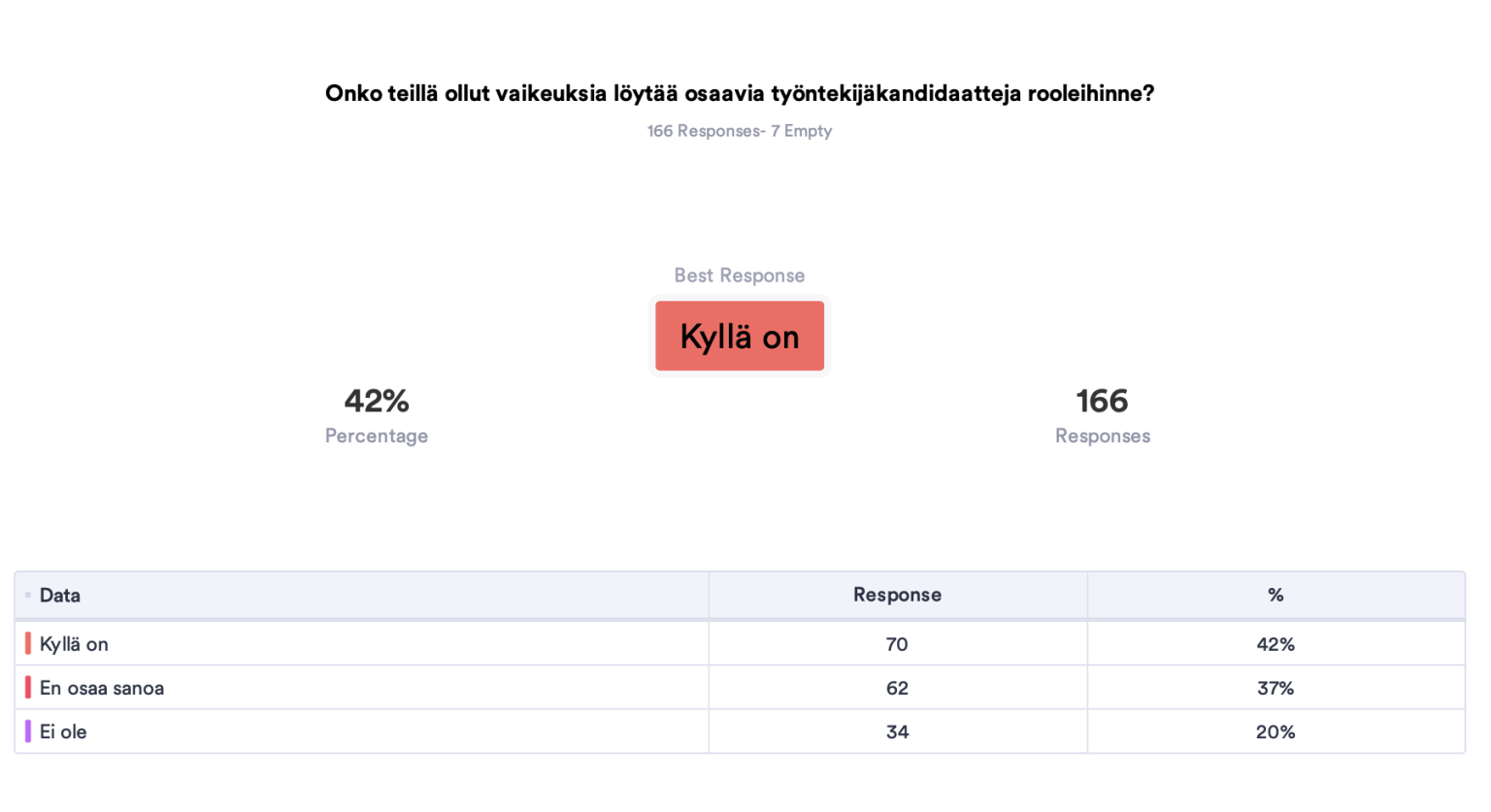
Task: Click the salmon color marker beside 'Kyllä on'
Action: click(28, 643)
